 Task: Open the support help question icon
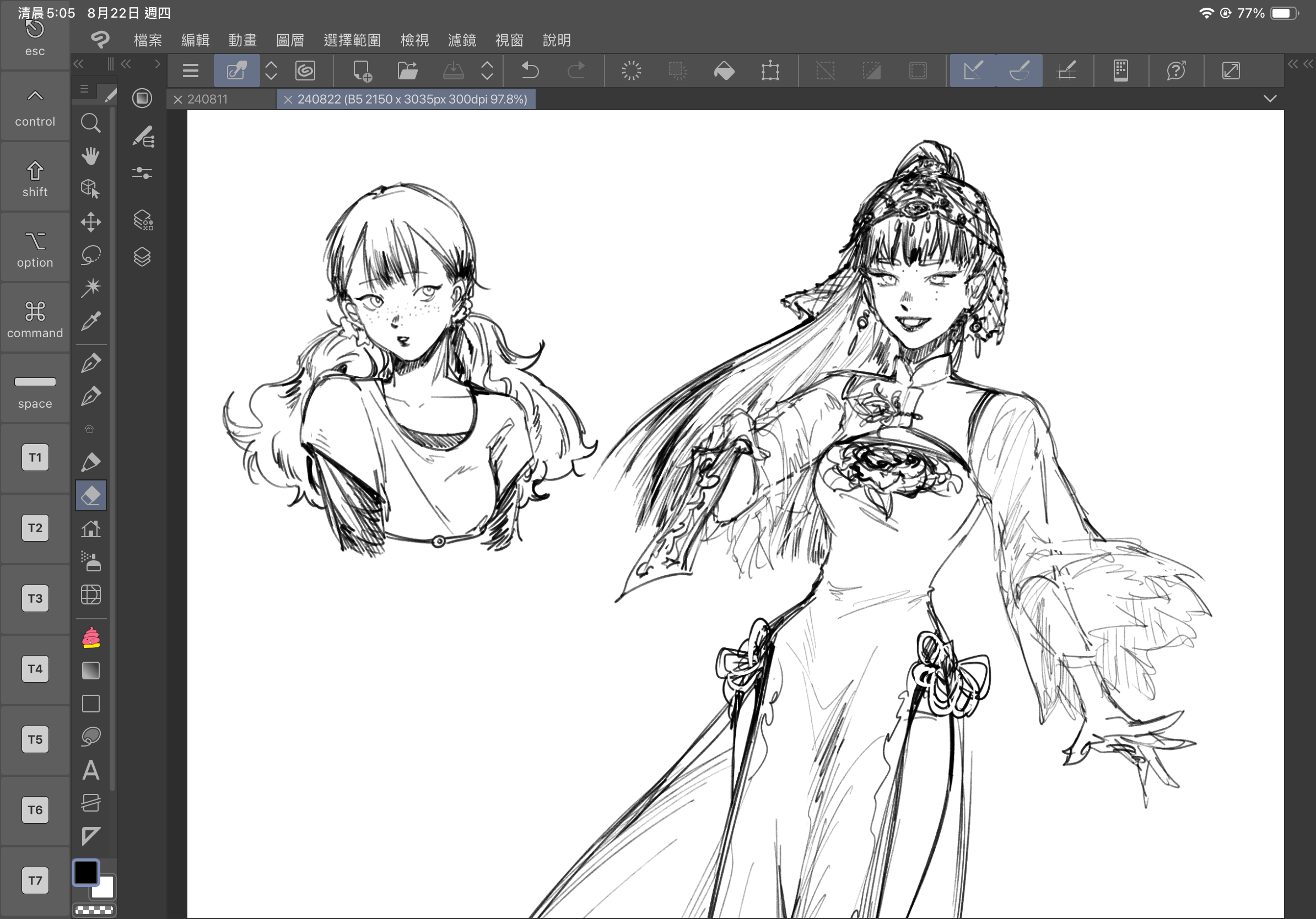(x=1176, y=71)
